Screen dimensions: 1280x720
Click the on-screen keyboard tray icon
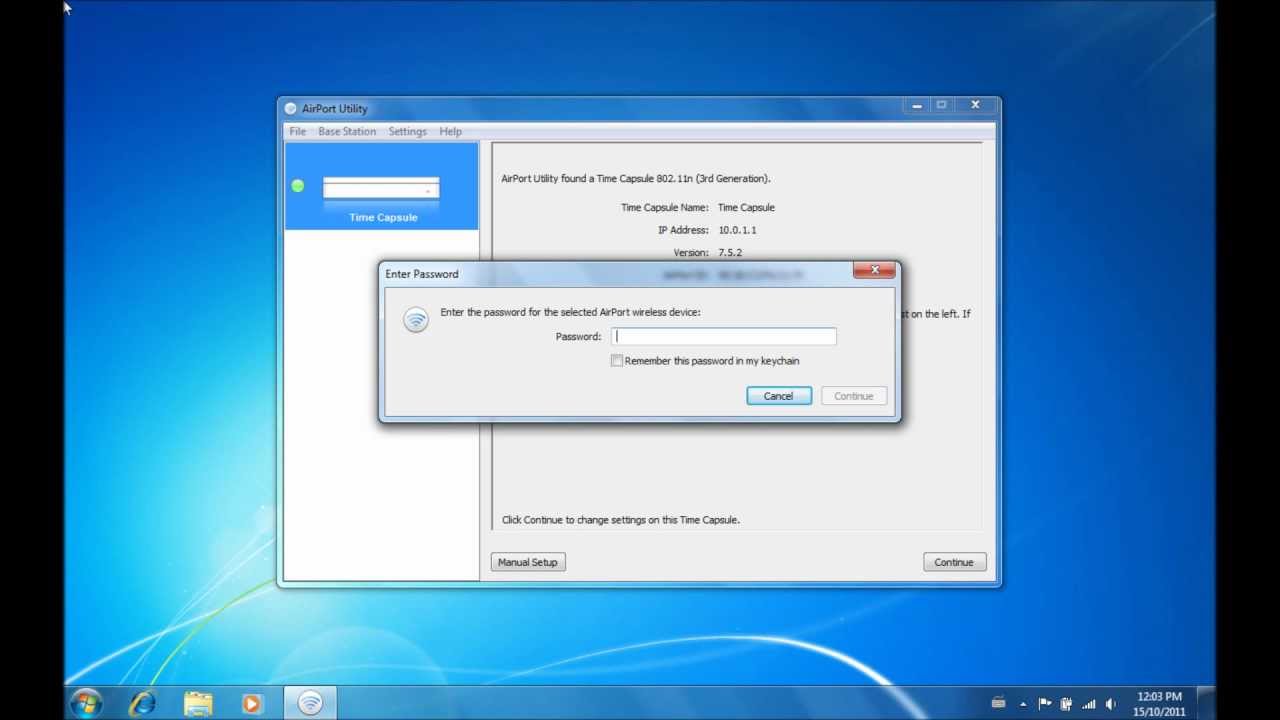click(997, 703)
